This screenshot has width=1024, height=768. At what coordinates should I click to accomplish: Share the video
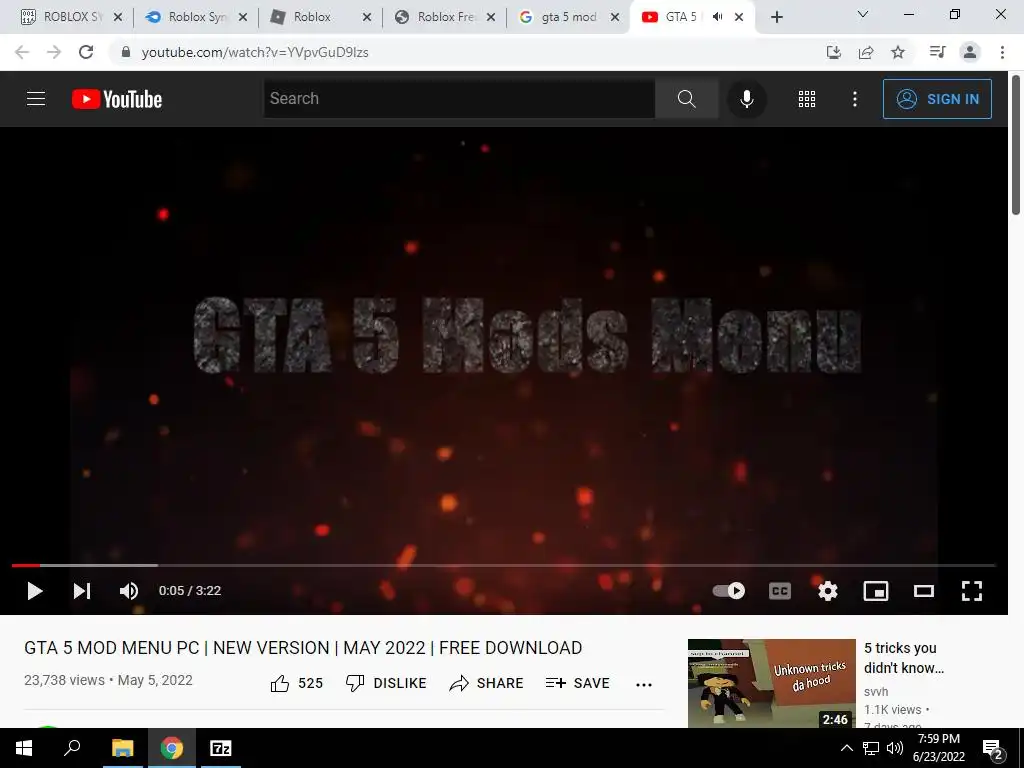(487, 683)
